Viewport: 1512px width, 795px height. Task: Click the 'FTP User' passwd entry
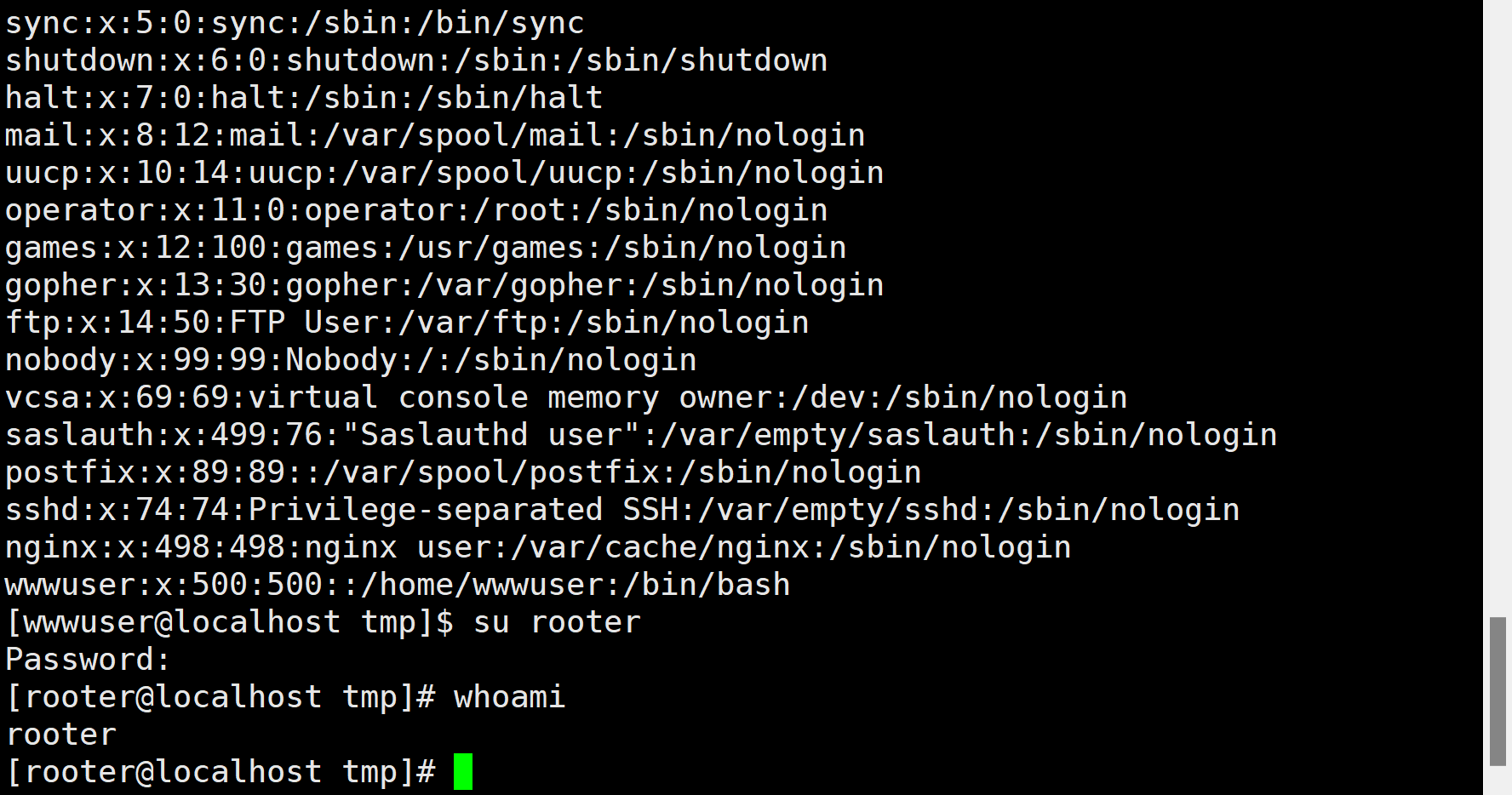coord(407,323)
